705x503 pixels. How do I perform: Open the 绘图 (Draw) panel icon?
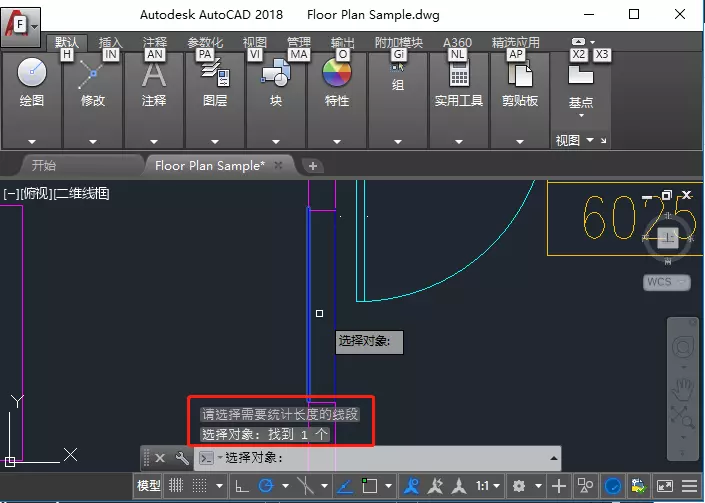32,74
